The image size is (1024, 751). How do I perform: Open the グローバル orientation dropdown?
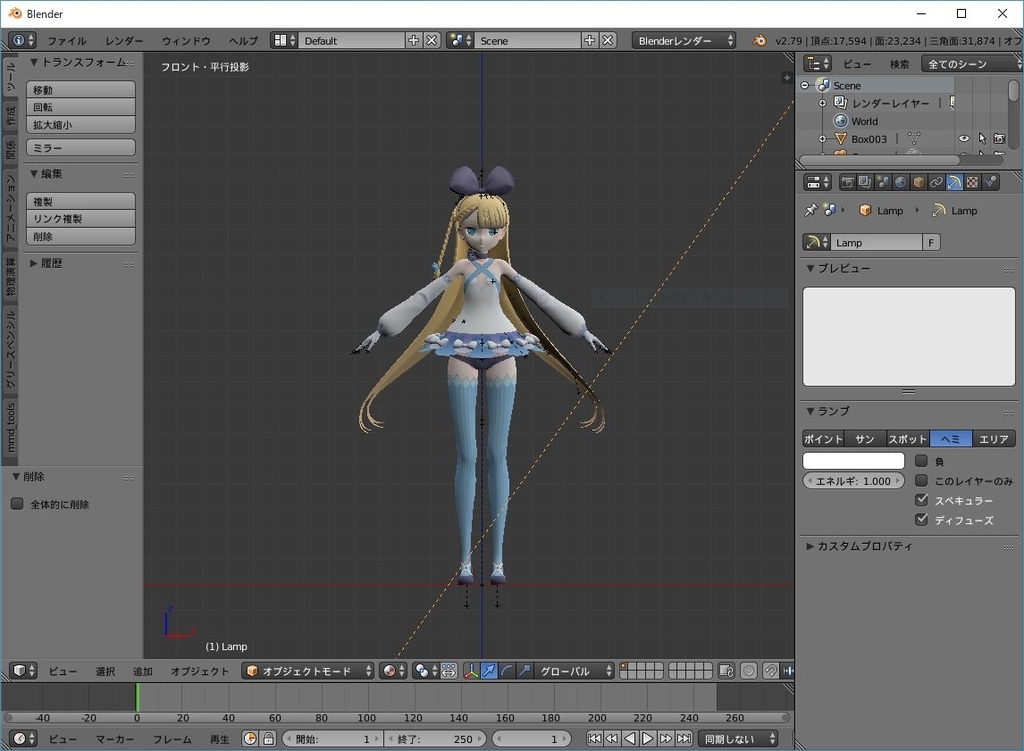point(574,671)
